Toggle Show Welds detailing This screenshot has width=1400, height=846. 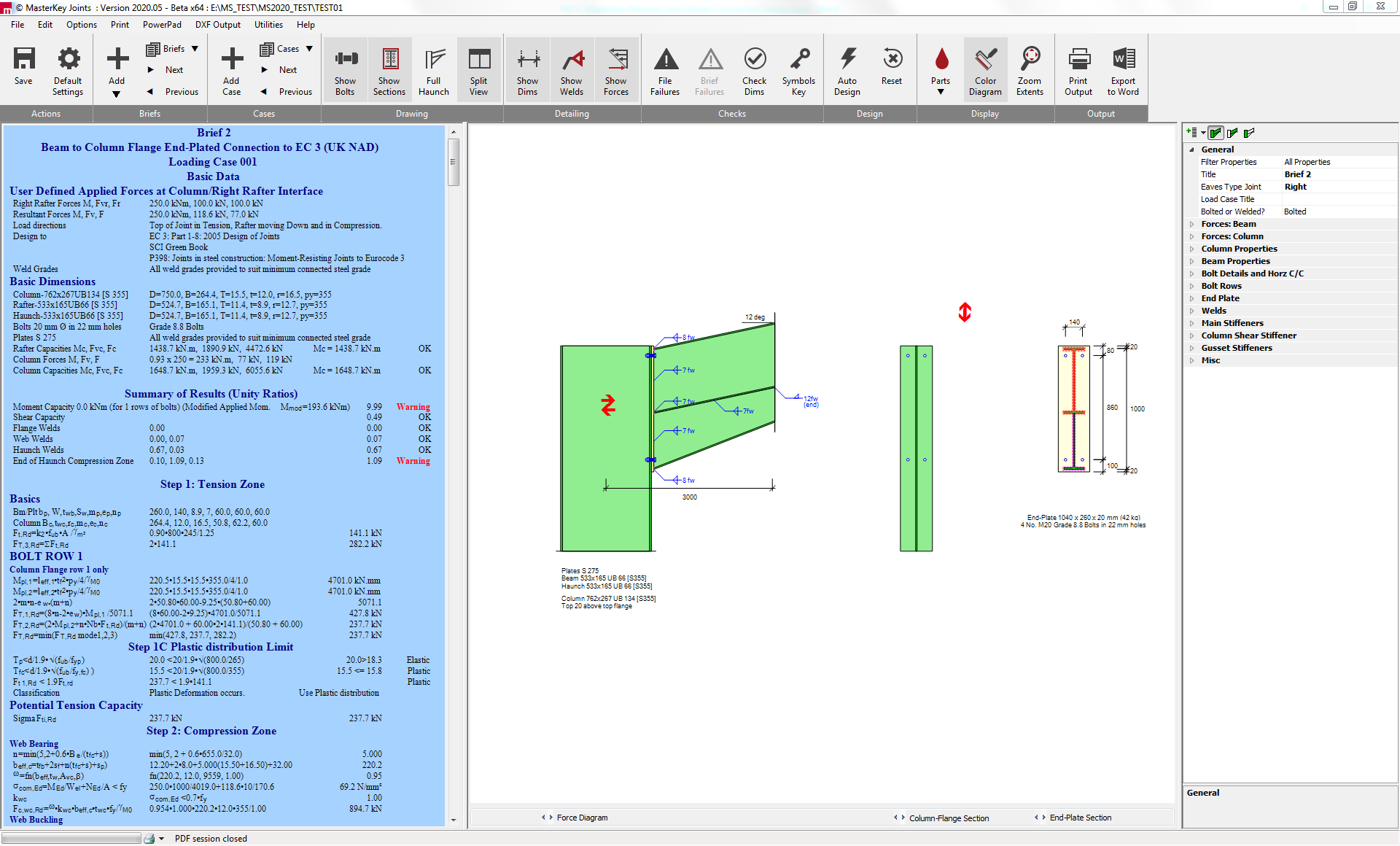572,71
